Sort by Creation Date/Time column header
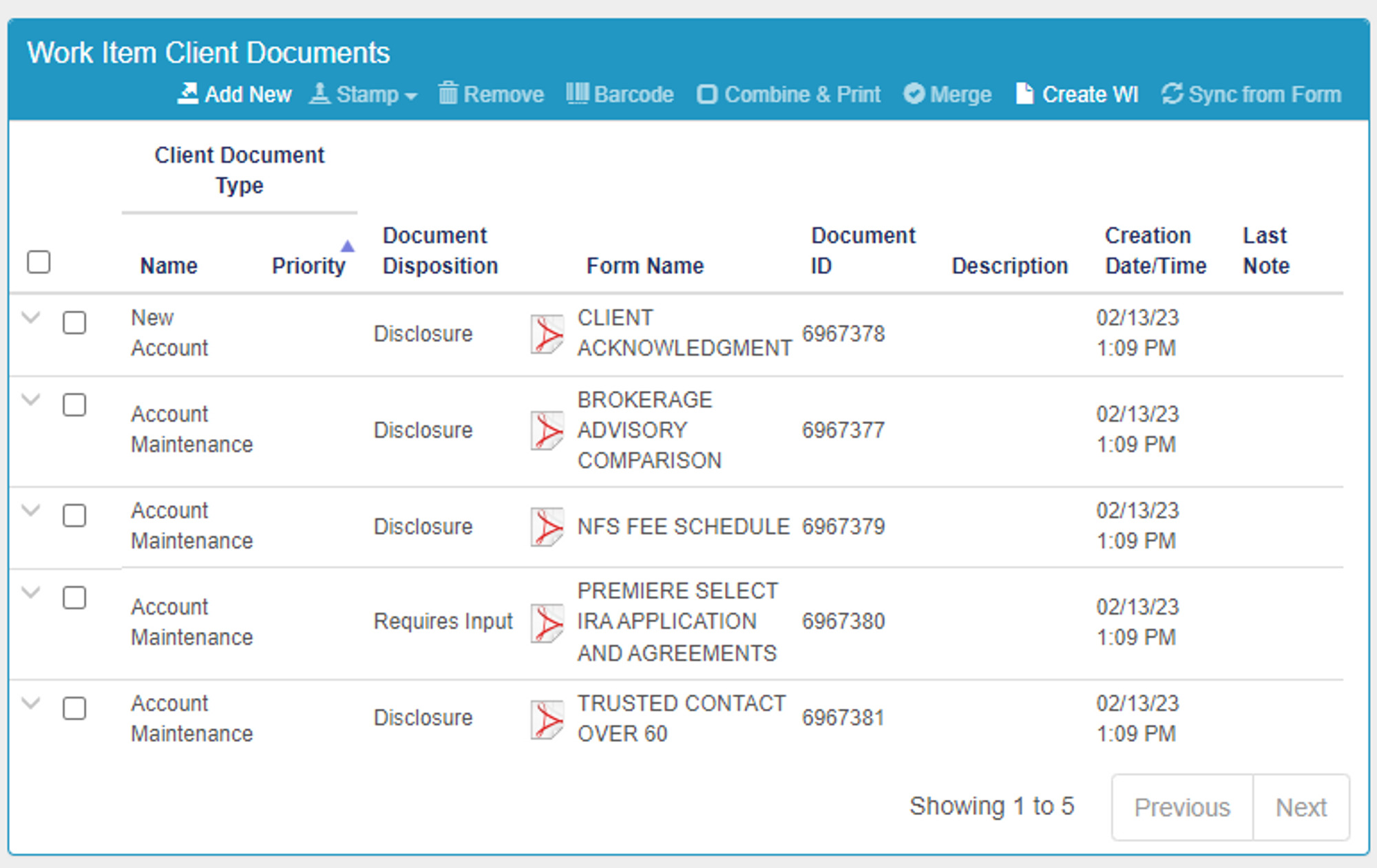The height and width of the screenshot is (868, 1377). [x=1155, y=251]
